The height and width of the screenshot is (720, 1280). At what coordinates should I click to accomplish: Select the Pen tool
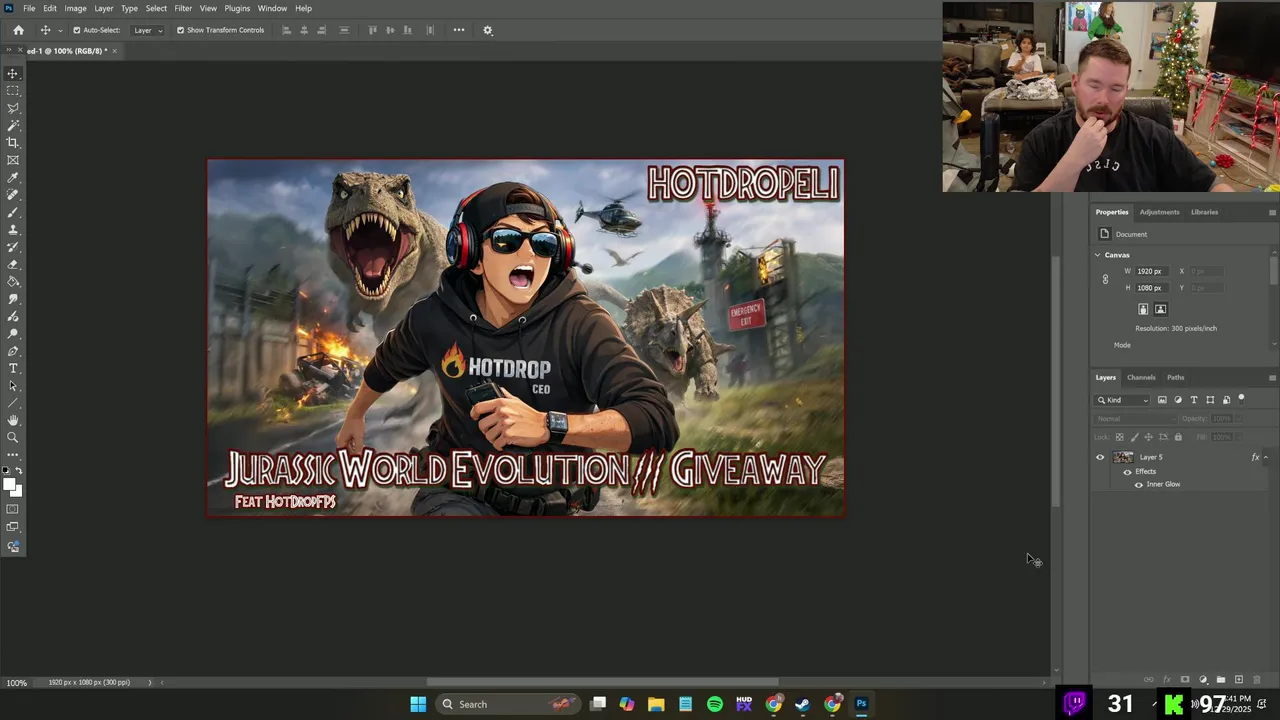point(13,351)
